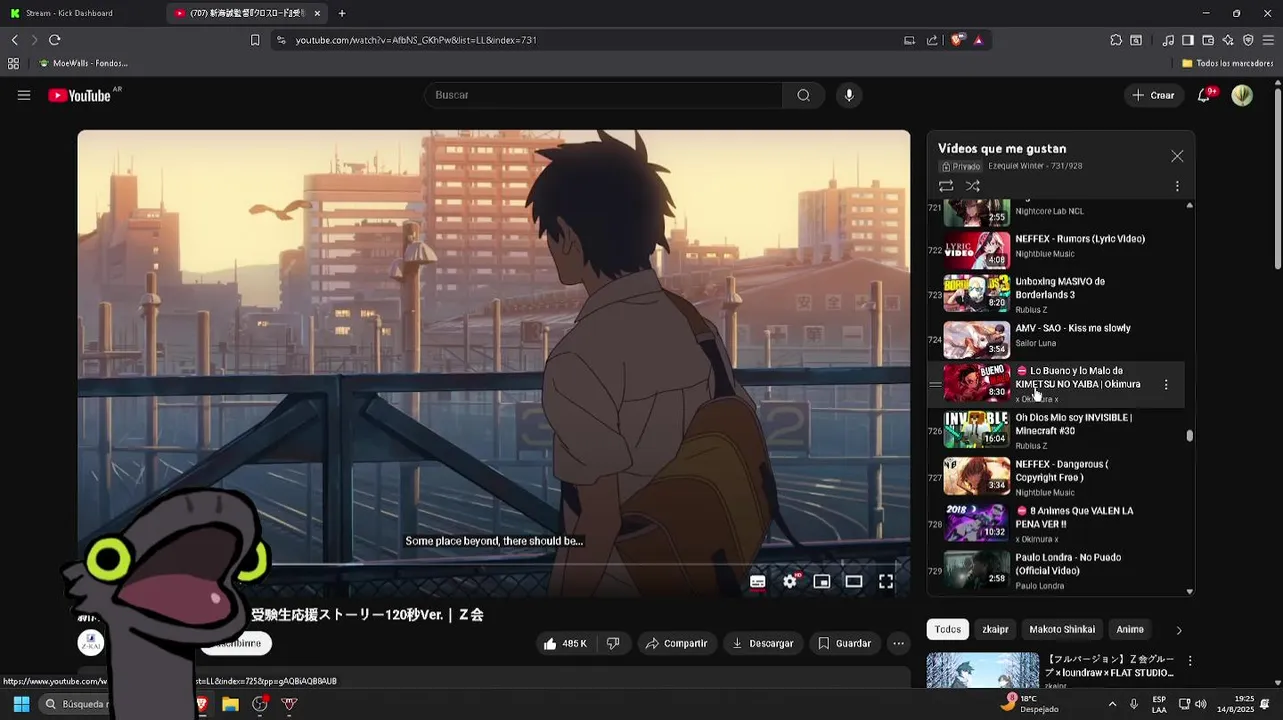Select the Anime chip
The height and width of the screenshot is (720, 1283).
[1130, 629]
